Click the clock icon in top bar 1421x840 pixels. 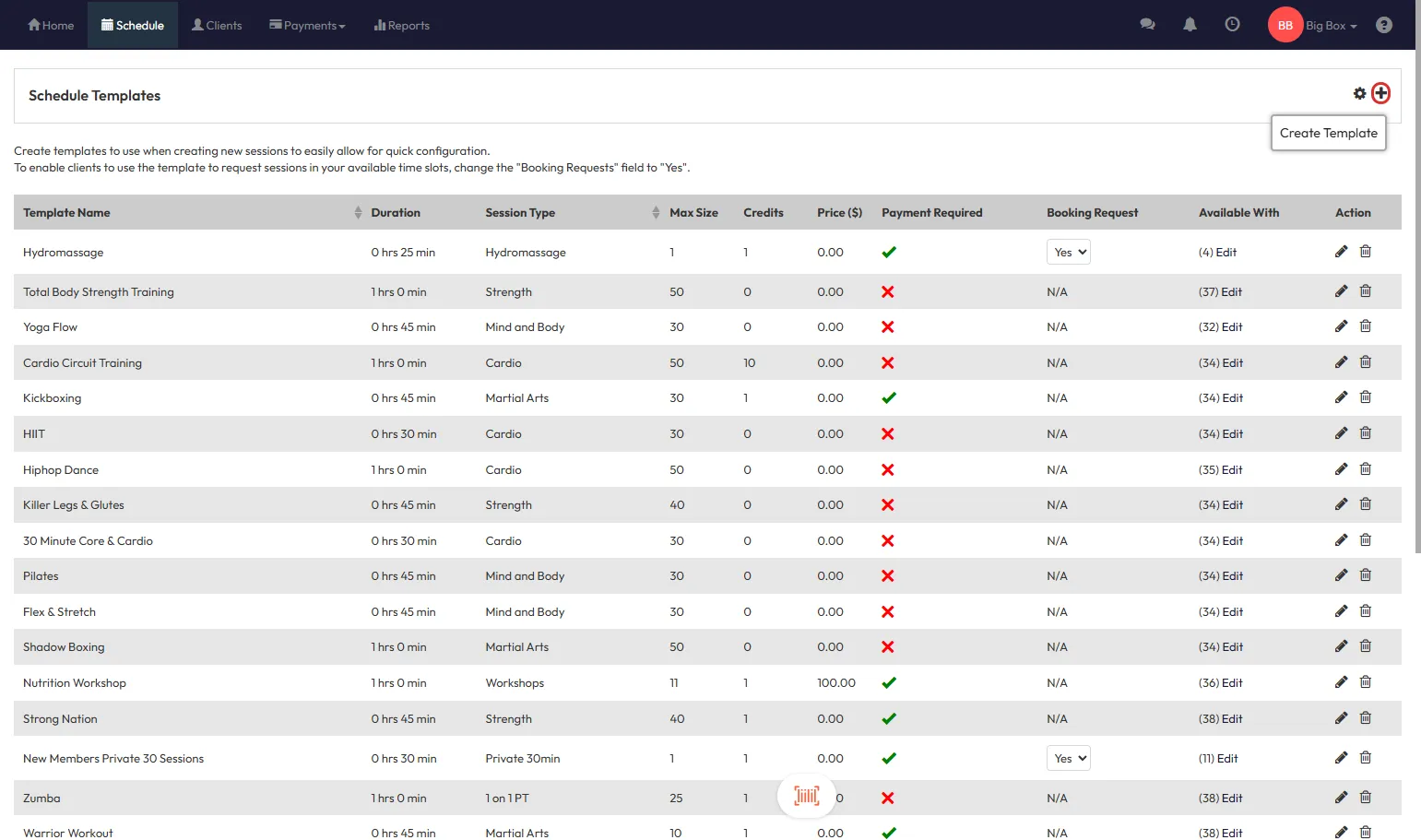(x=1232, y=25)
